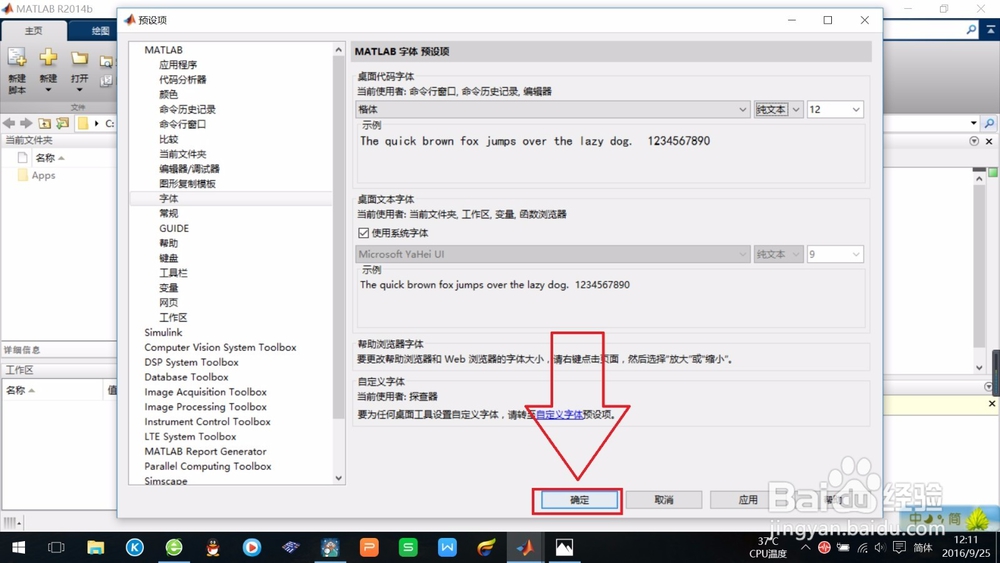Open the 纯文本 style dropdown for code font
Screen dimensions: 1000x563
tap(778, 110)
